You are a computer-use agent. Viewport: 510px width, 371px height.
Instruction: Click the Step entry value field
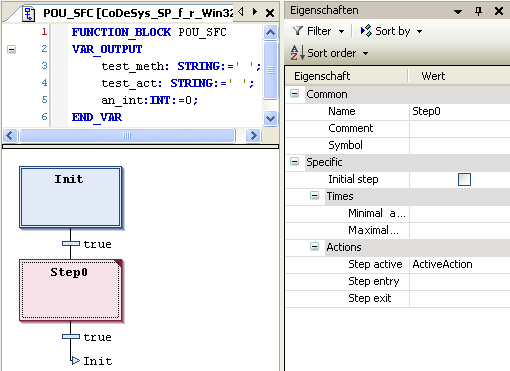[460, 281]
